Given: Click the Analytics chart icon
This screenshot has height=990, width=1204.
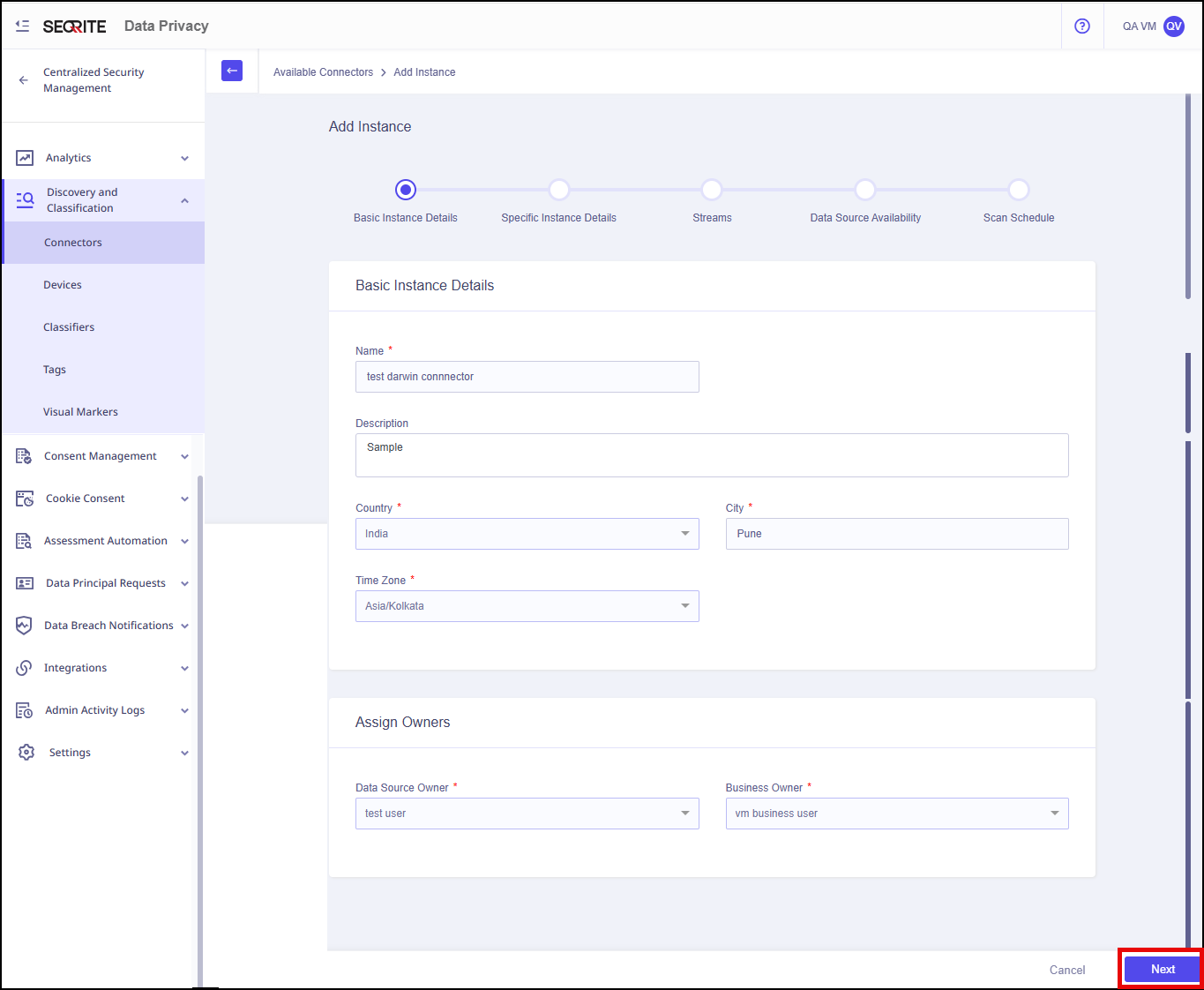Looking at the screenshot, I should (25, 158).
